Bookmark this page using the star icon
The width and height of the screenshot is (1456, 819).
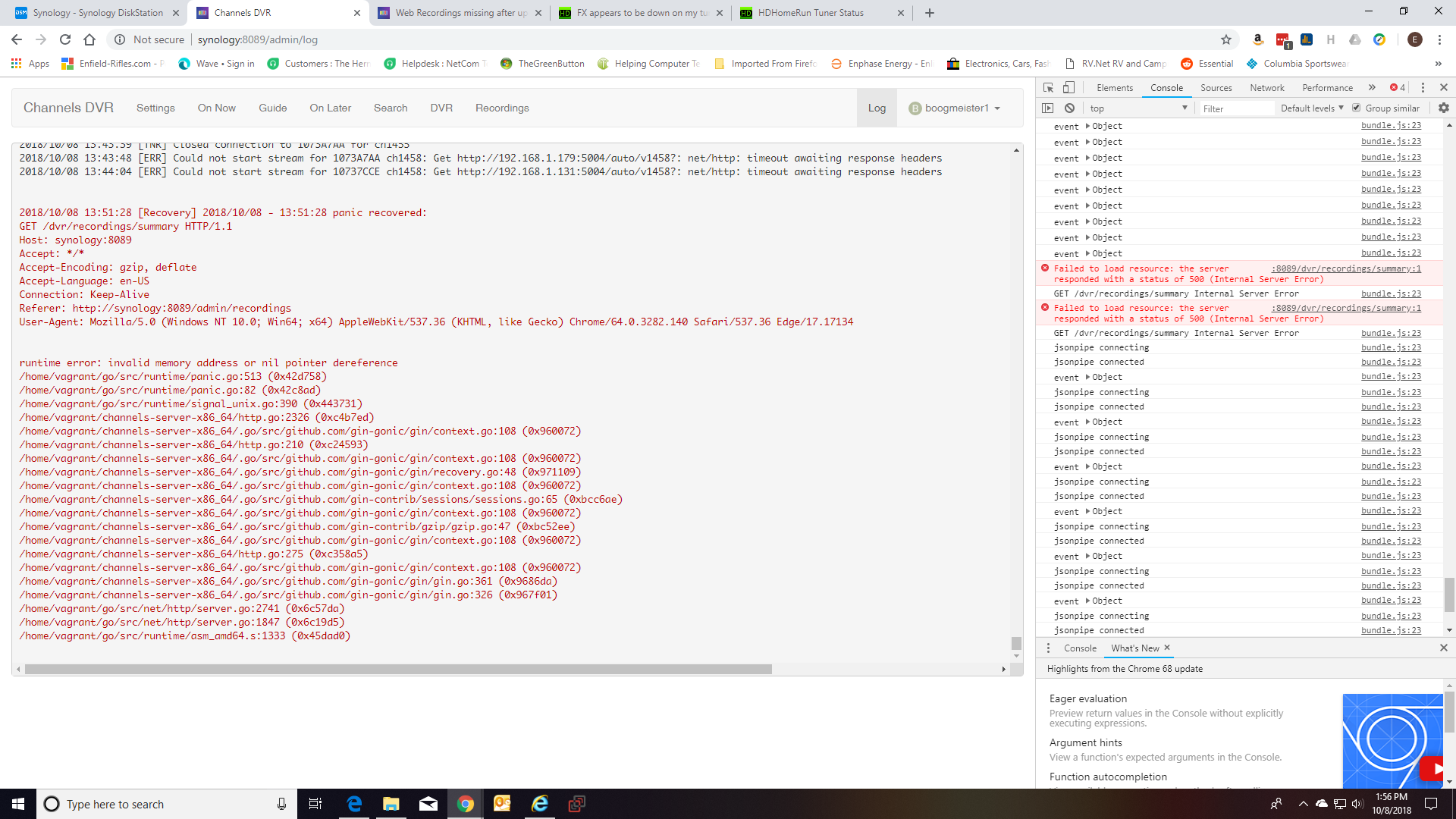click(x=1225, y=39)
